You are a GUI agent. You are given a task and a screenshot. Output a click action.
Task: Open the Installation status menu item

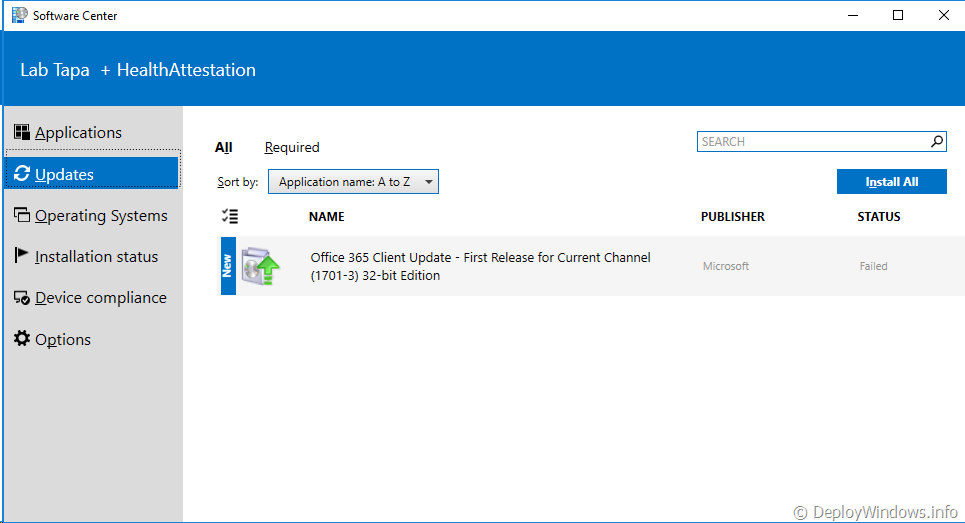(96, 257)
